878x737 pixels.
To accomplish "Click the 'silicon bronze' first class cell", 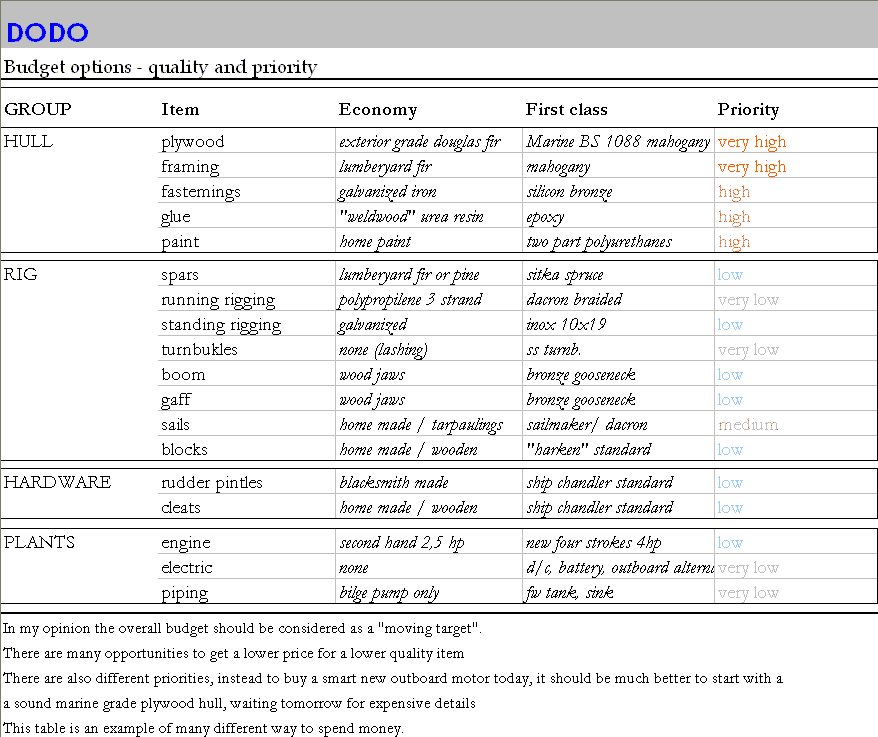I will [569, 192].
